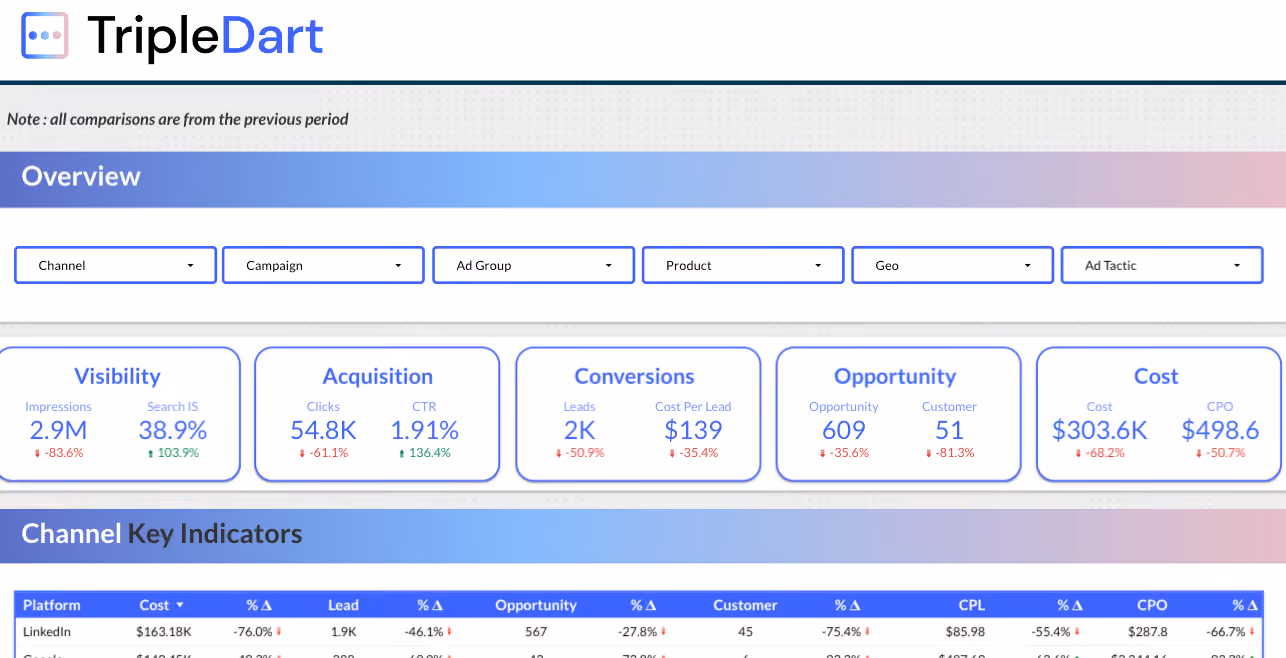Click the 567 opportunity value
The width and height of the screenshot is (1286, 658).
536,632
